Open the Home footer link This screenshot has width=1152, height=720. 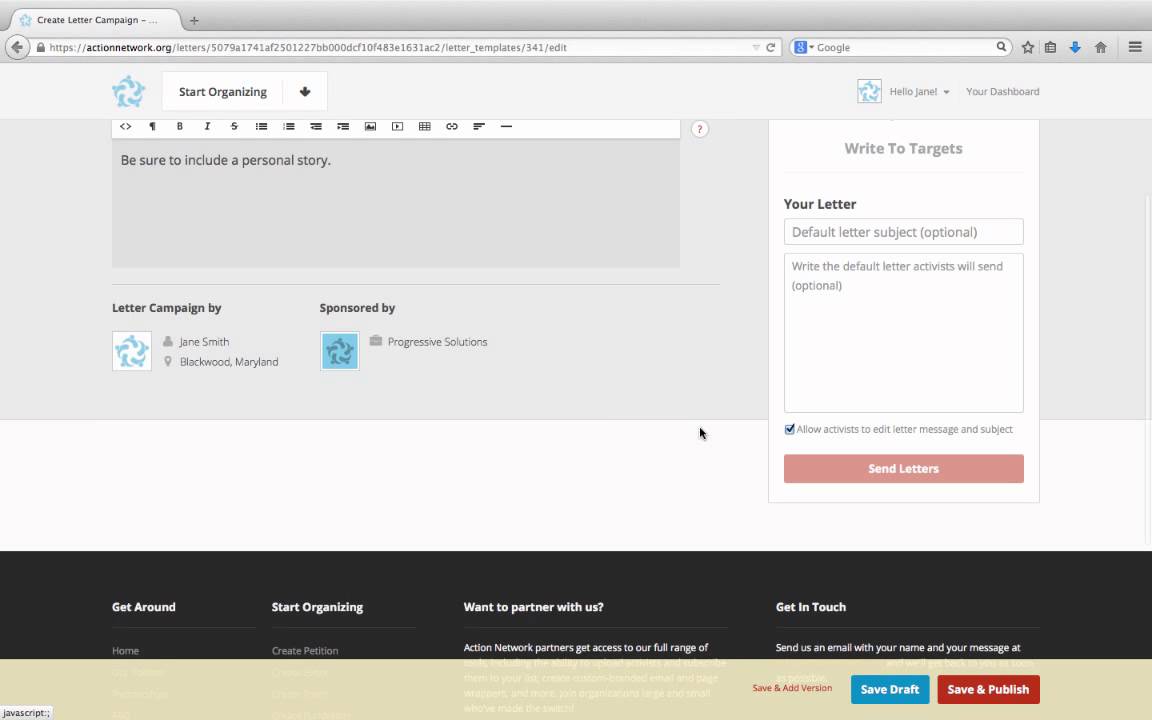click(x=125, y=651)
